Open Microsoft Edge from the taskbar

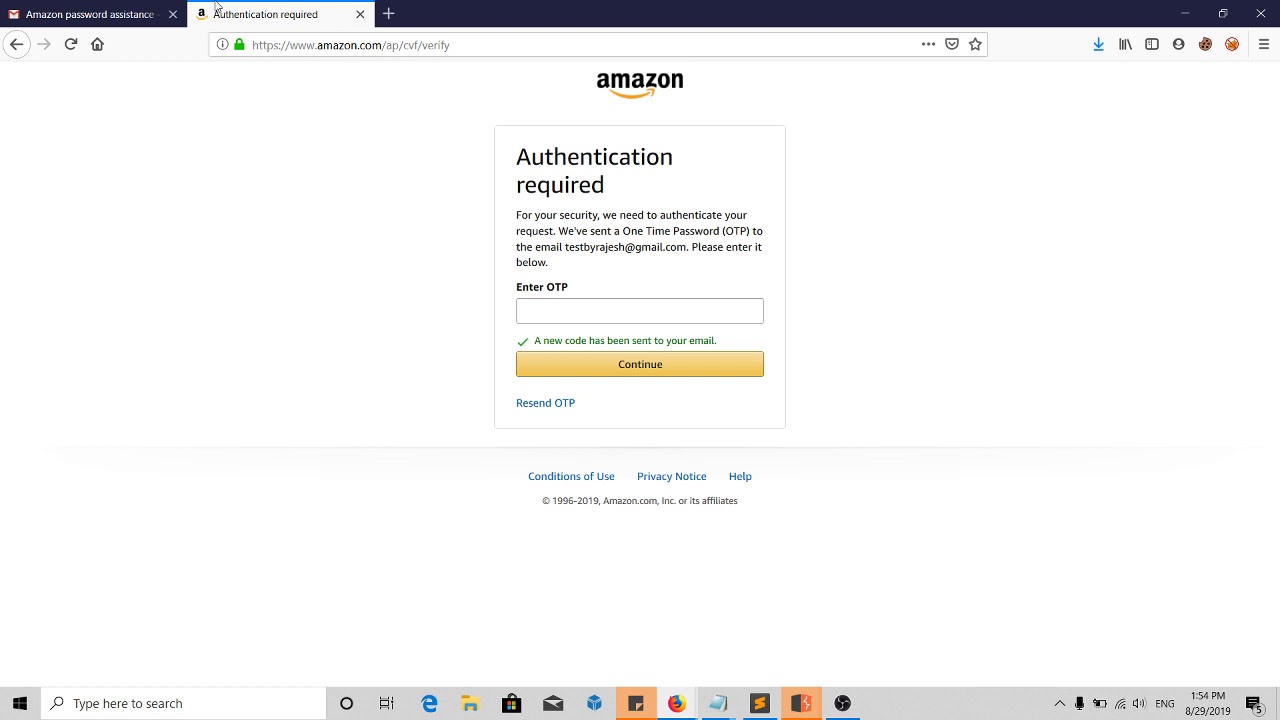[x=429, y=704]
